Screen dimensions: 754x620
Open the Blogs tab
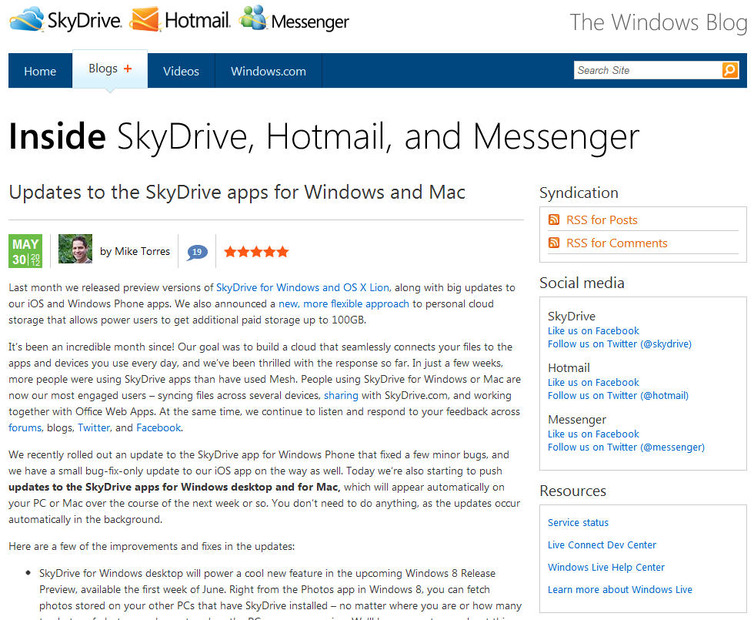110,69
